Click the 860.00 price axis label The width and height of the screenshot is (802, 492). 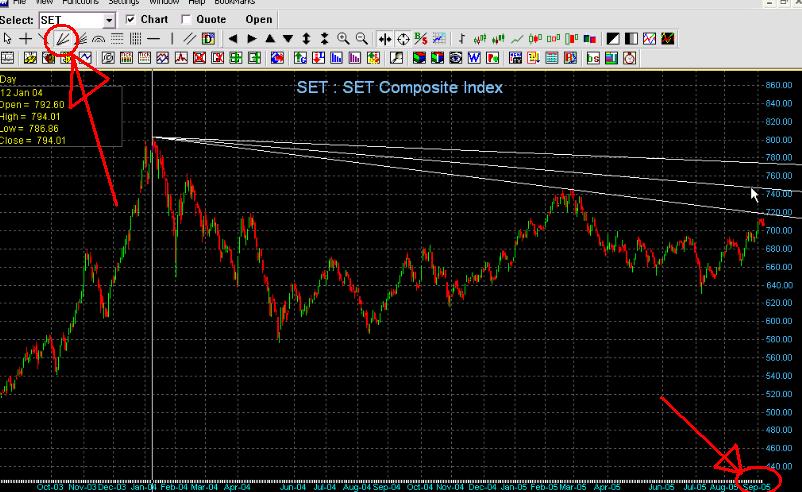[x=778, y=85]
